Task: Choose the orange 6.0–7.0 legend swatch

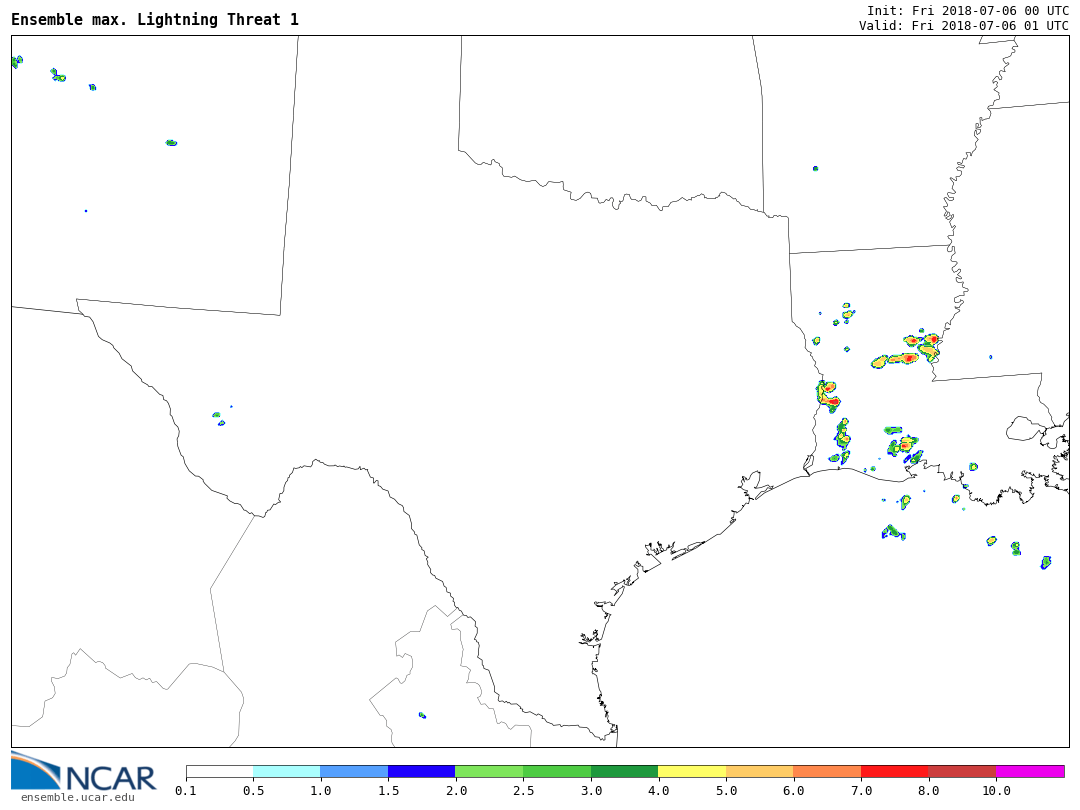Action: pos(827,771)
